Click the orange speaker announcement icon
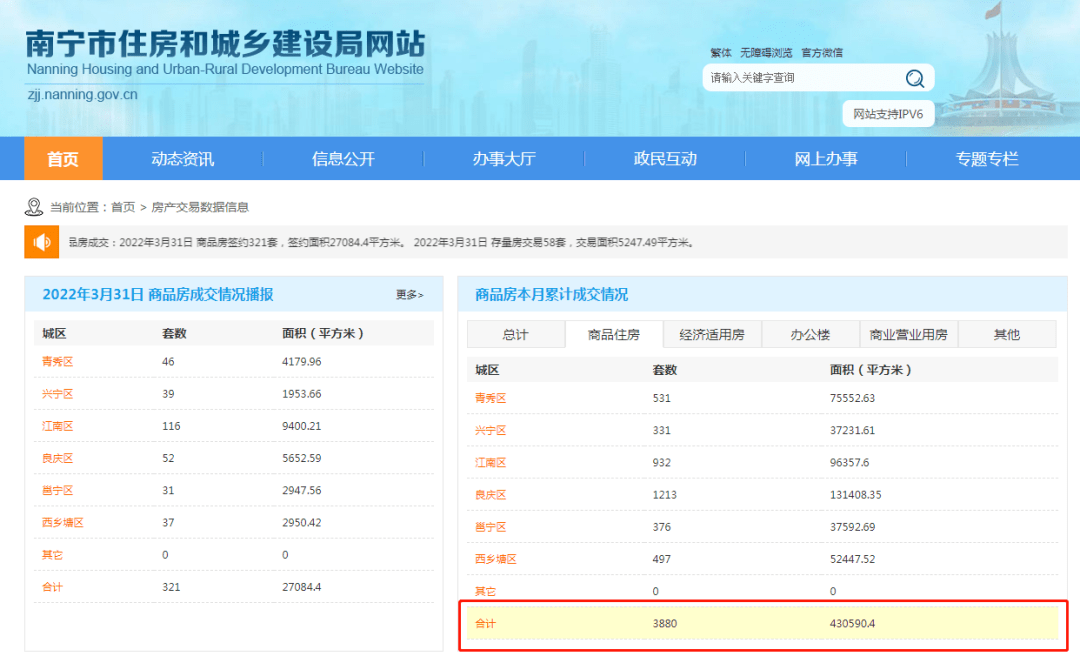 point(41,242)
